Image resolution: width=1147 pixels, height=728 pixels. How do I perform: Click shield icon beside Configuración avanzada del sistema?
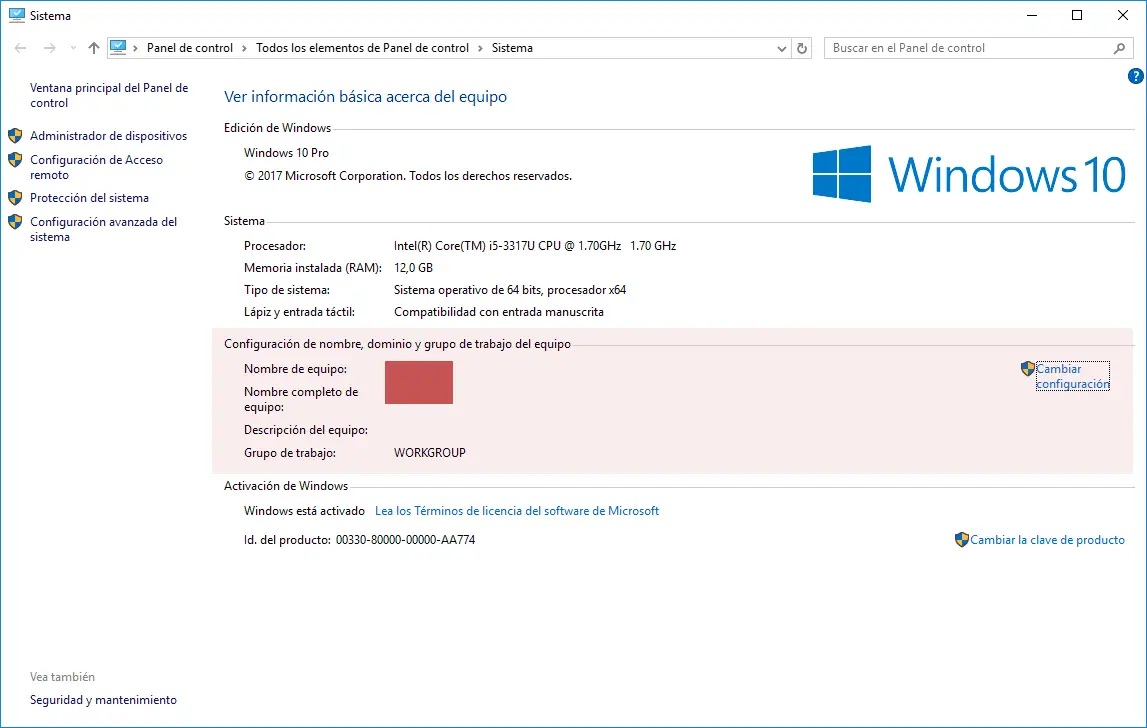(15, 222)
